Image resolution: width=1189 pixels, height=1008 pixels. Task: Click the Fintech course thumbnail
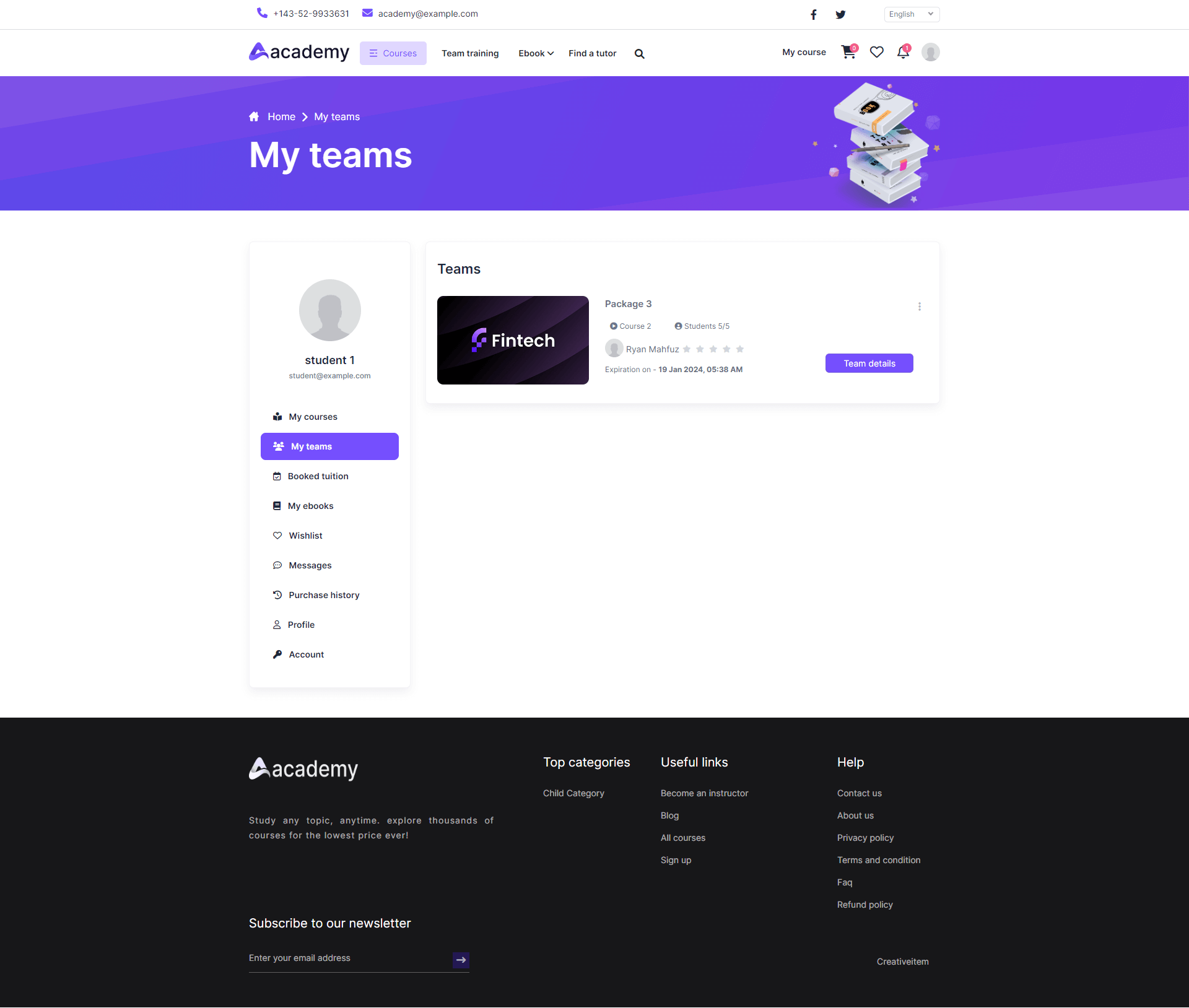click(513, 340)
